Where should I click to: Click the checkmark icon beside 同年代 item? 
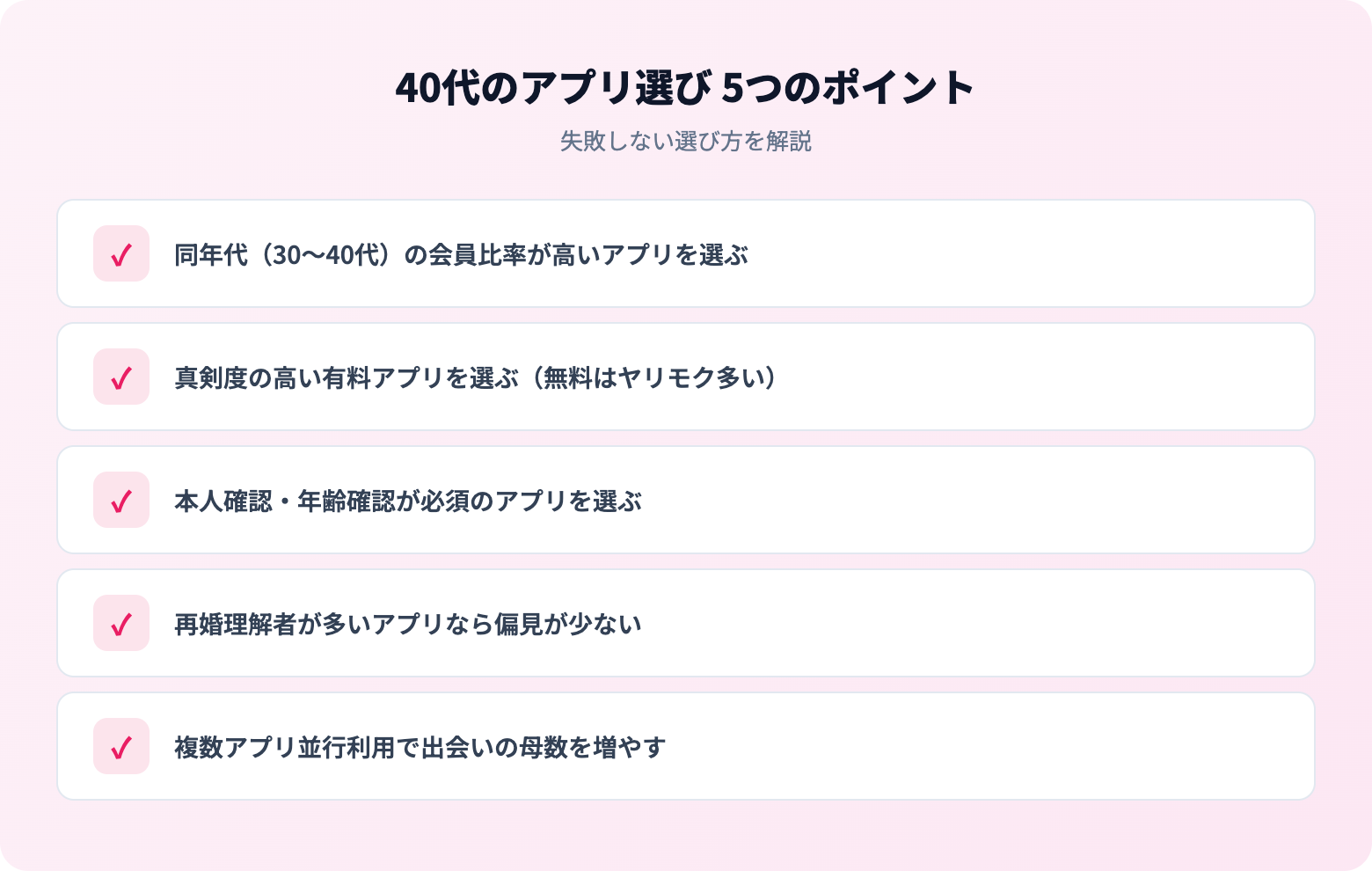[x=121, y=254]
